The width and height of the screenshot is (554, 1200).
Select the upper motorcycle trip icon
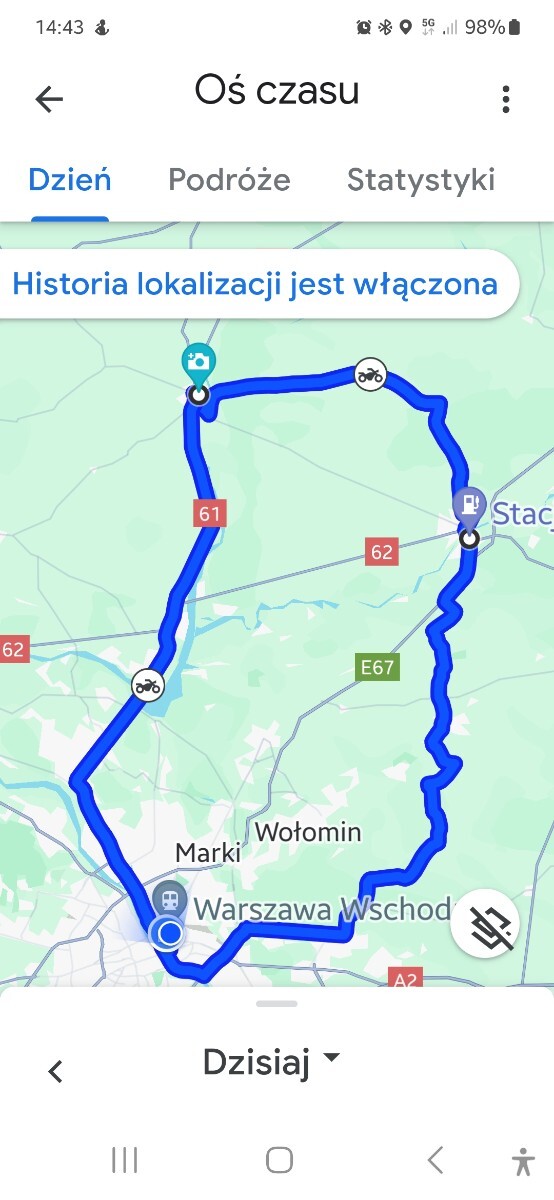click(x=371, y=375)
